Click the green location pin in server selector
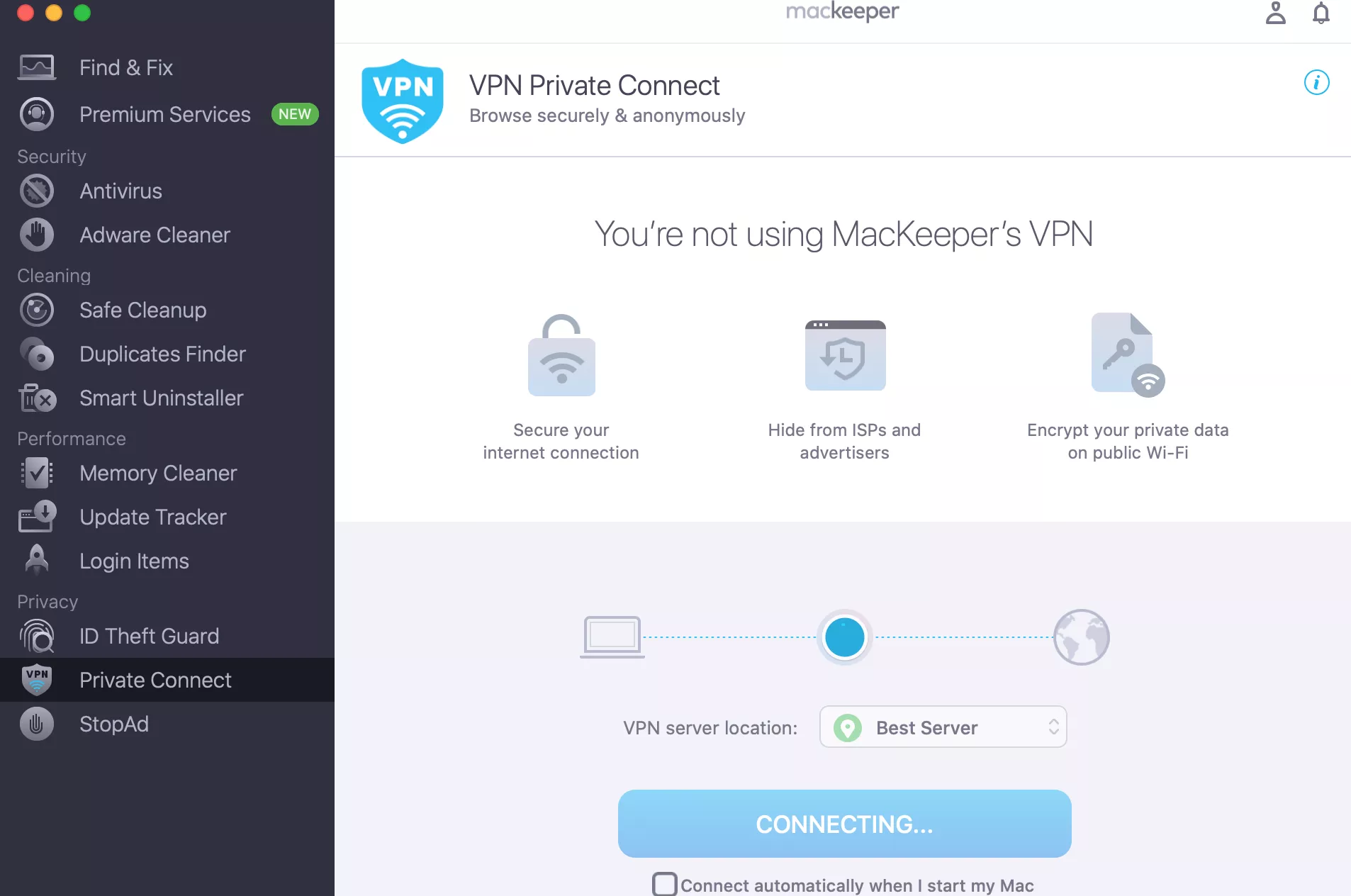1351x896 pixels. [847, 727]
